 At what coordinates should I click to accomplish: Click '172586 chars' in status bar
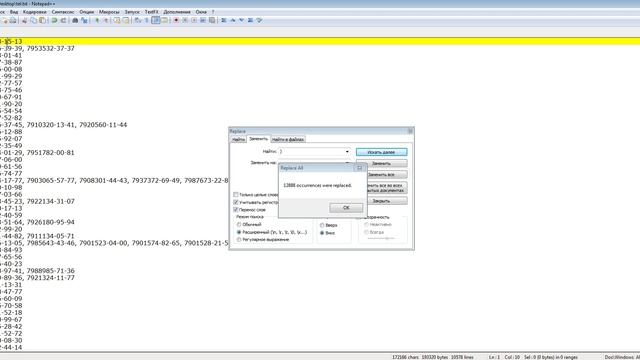point(405,357)
